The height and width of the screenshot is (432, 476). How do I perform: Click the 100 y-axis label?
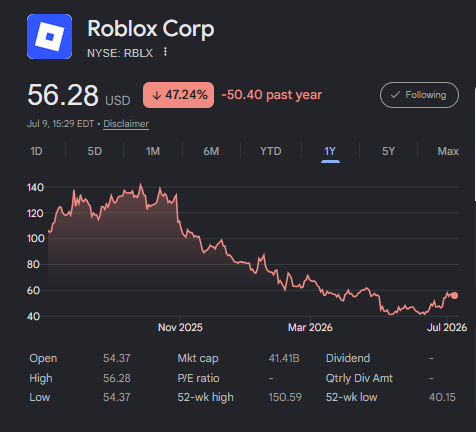pos(35,239)
